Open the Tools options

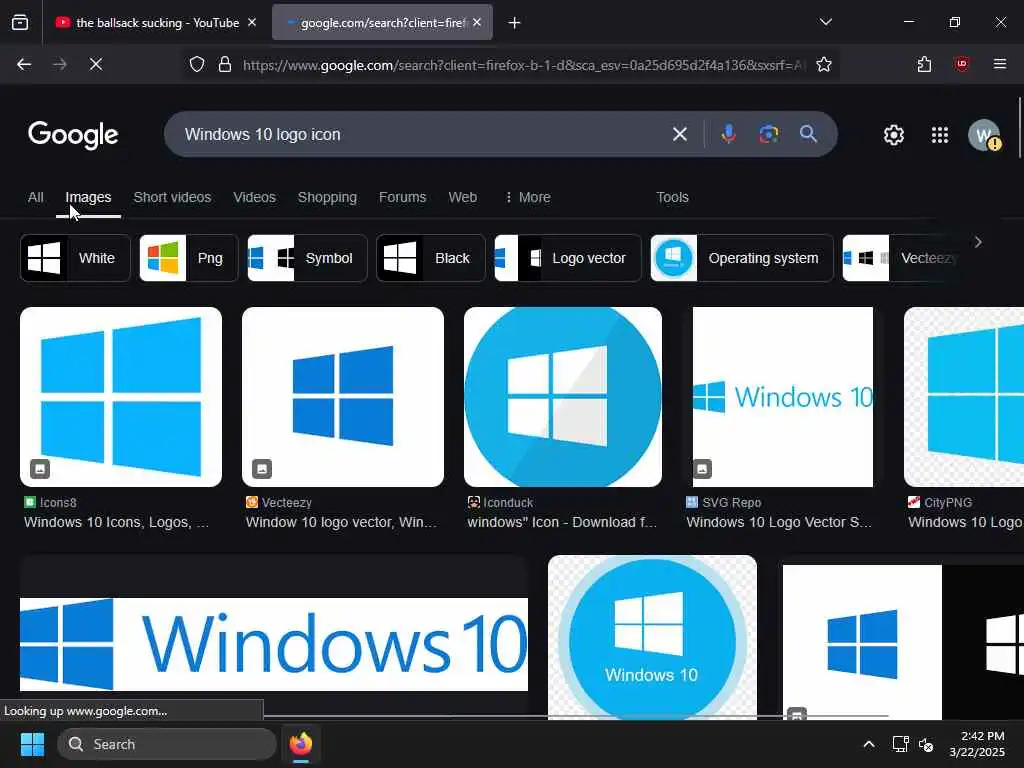672,197
